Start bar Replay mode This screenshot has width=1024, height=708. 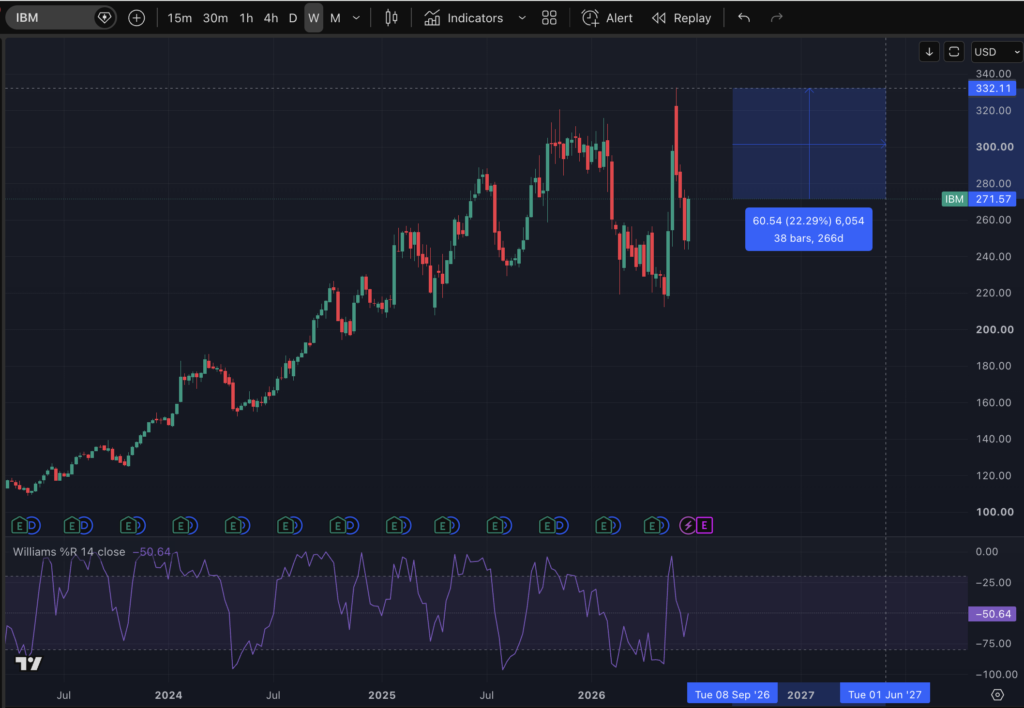682,18
